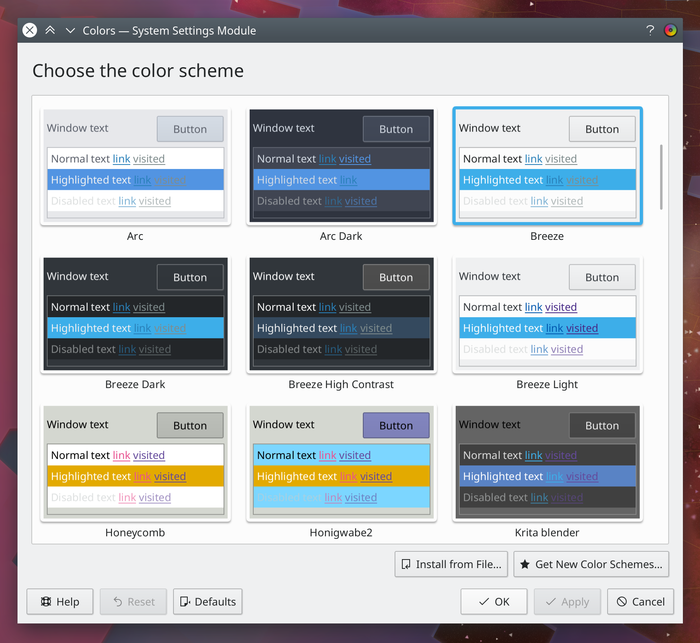Click the question mark help icon in titlebar

point(650,30)
